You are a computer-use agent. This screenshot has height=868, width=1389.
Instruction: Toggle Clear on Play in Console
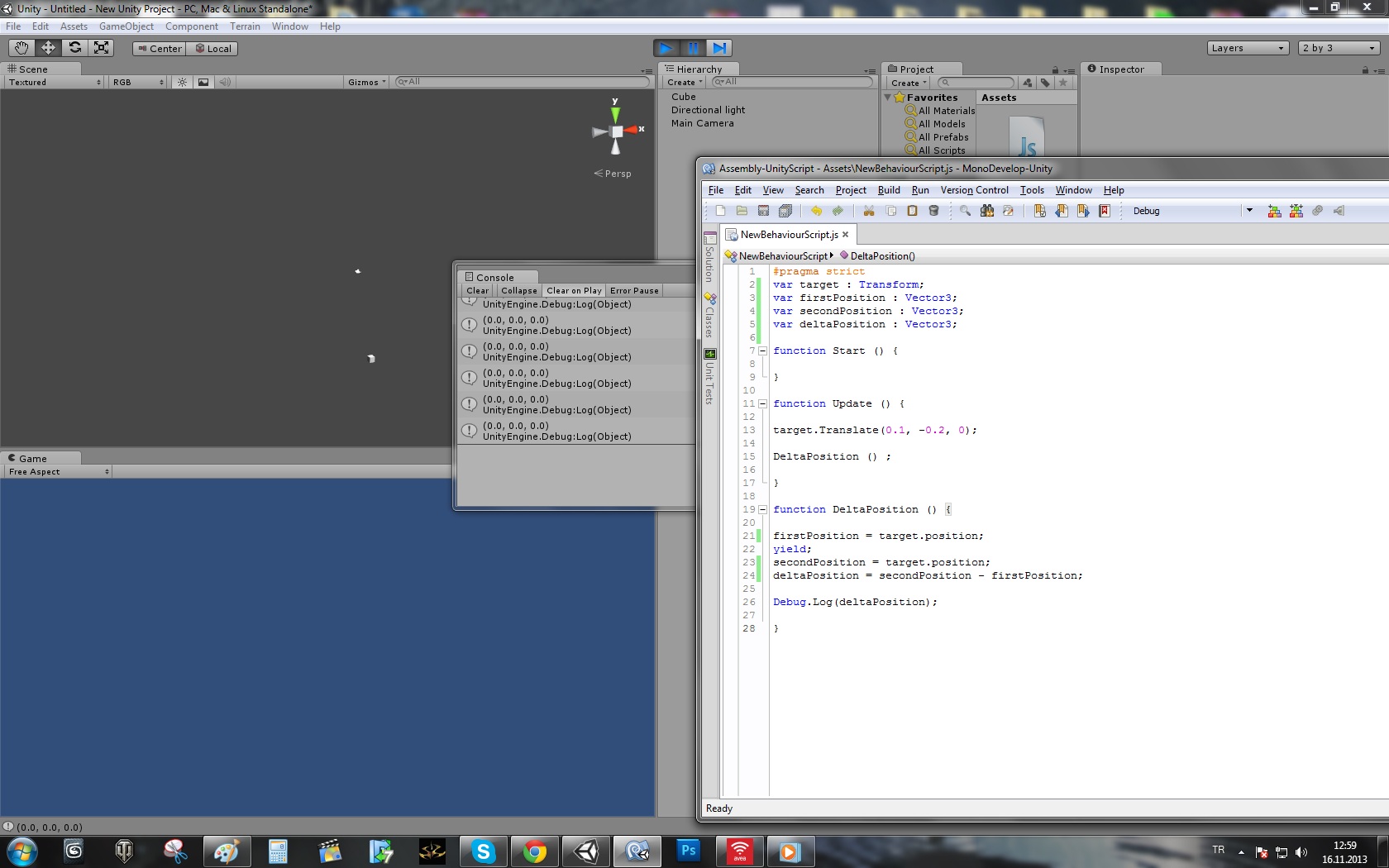tap(574, 291)
